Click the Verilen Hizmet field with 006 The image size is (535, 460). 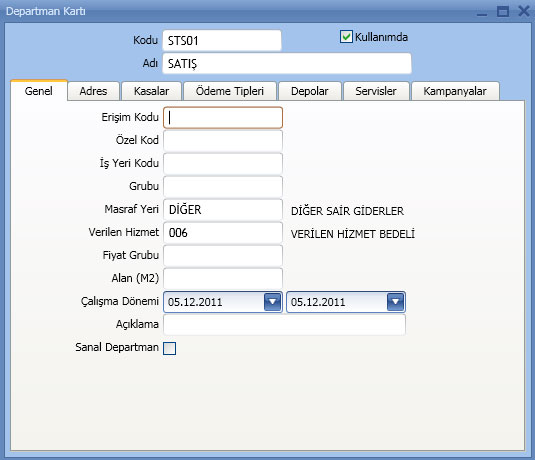pyautogui.click(x=223, y=233)
